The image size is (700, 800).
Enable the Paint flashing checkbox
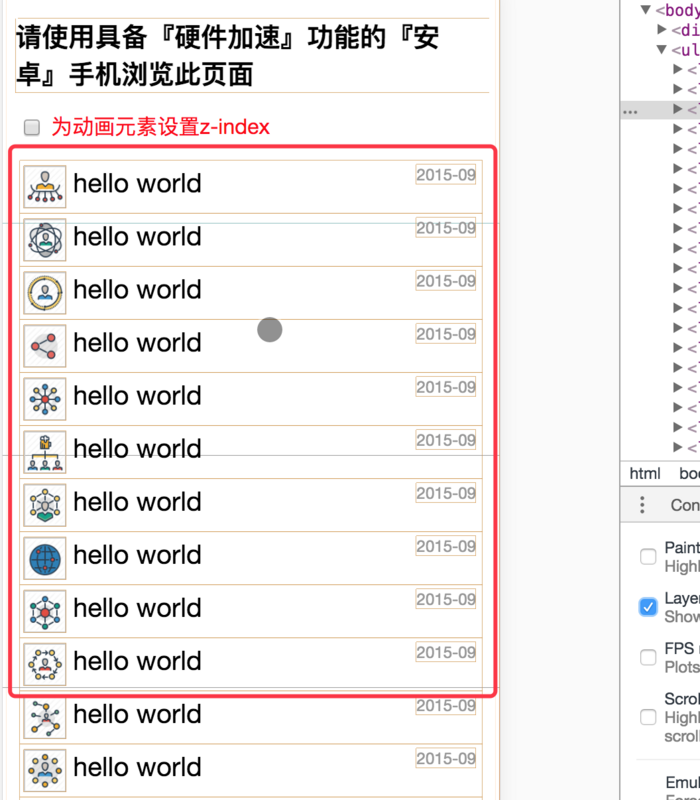(648, 556)
